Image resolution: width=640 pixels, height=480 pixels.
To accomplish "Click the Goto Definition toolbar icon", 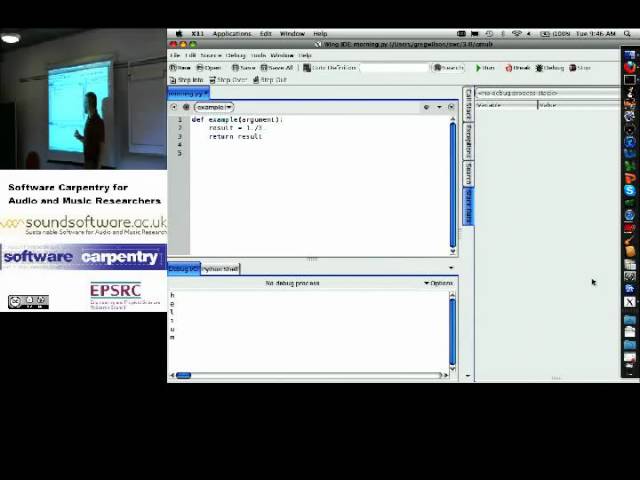I will (307, 68).
